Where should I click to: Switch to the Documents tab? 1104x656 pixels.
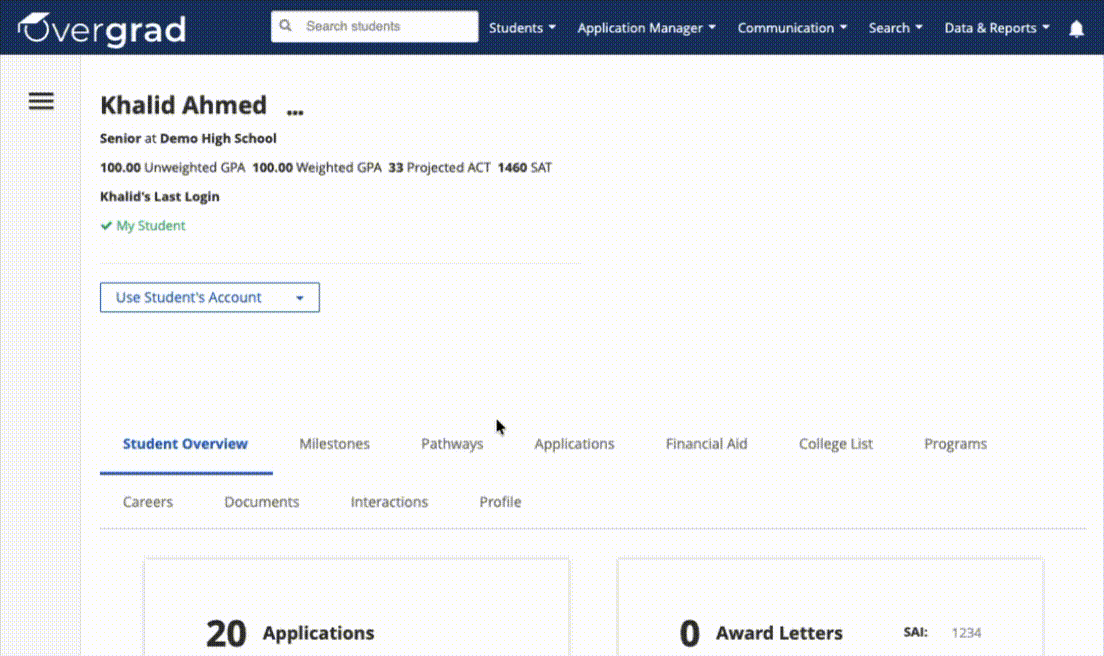coord(262,502)
